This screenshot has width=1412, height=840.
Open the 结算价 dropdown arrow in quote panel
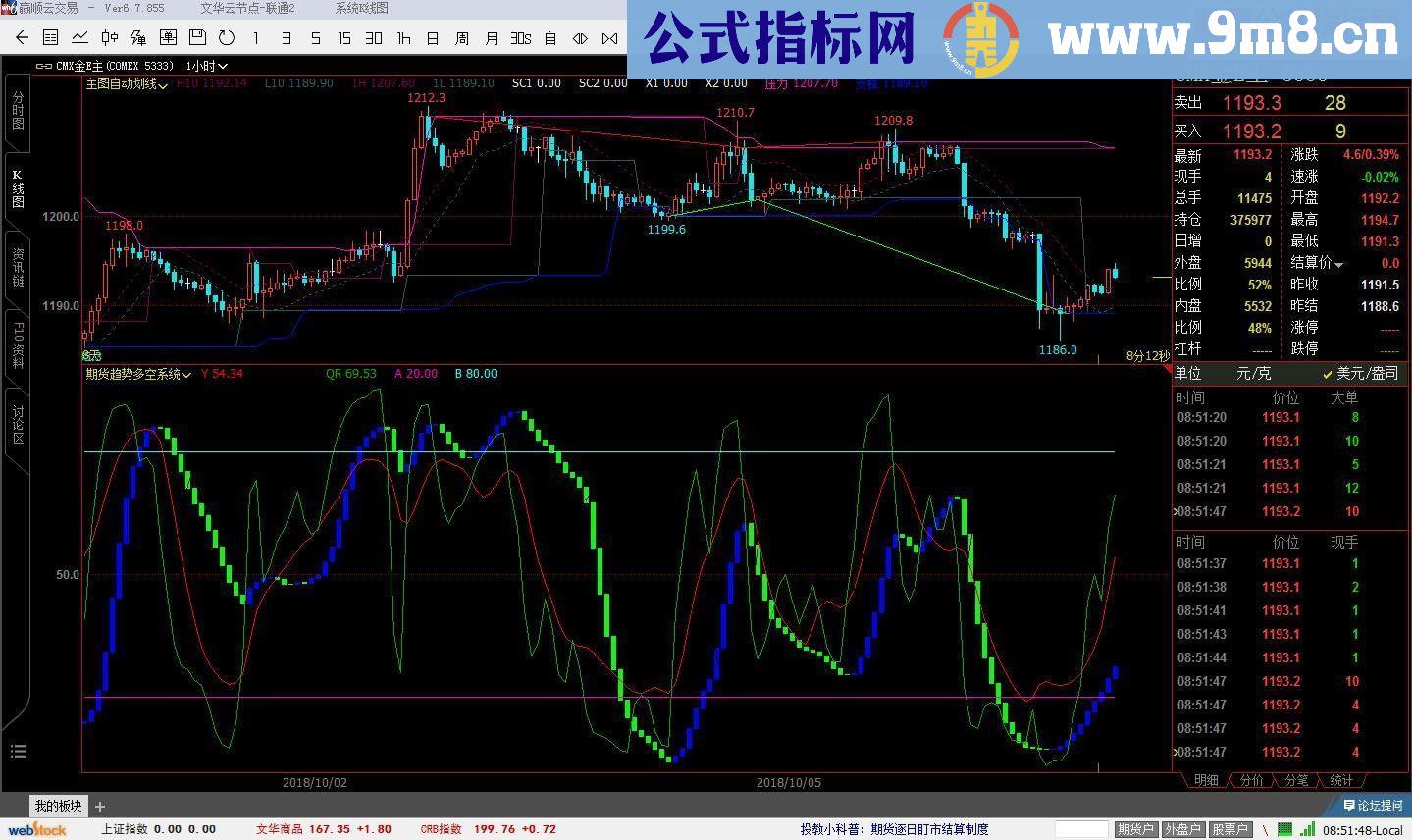[1337, 263]
